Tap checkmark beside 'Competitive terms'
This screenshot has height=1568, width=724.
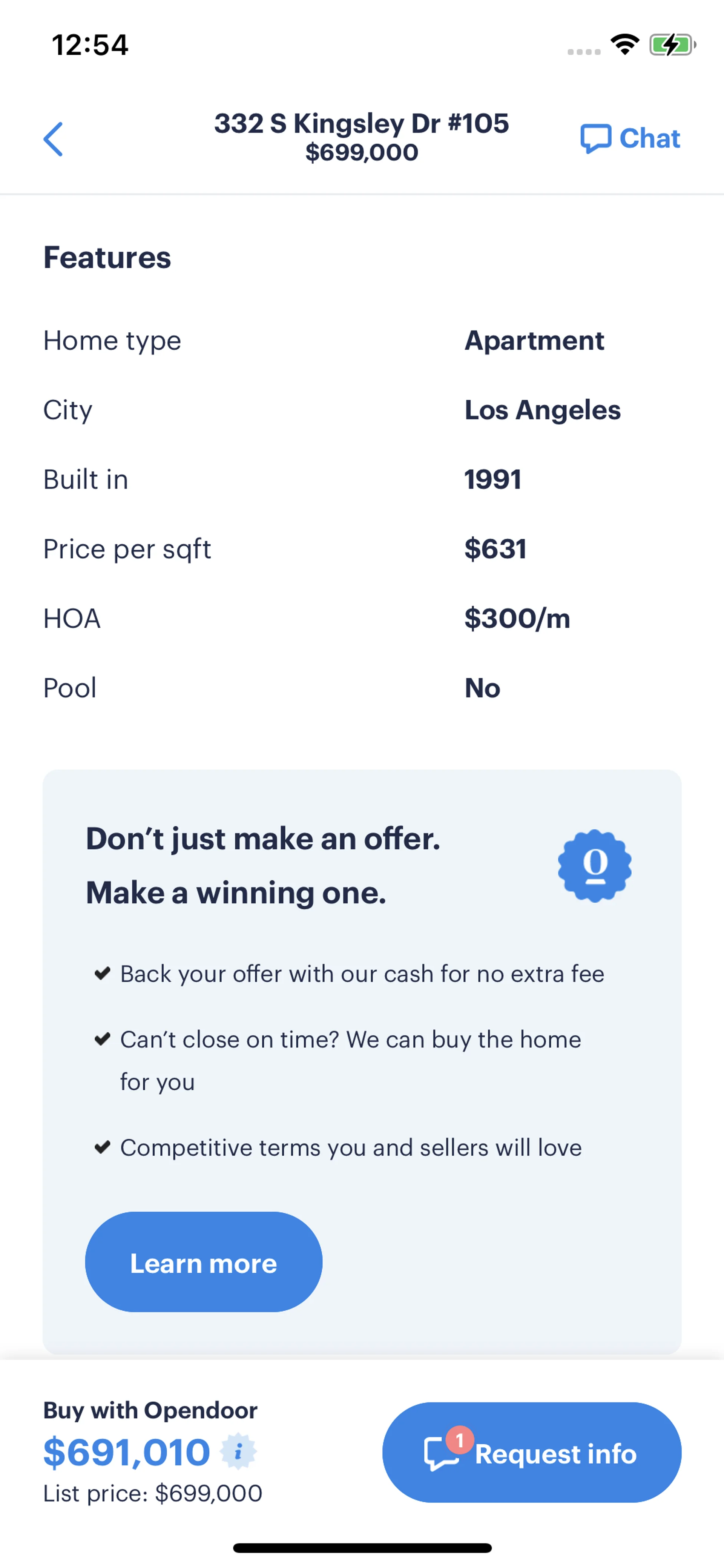pyautogui.click(x=102, y=1147)
